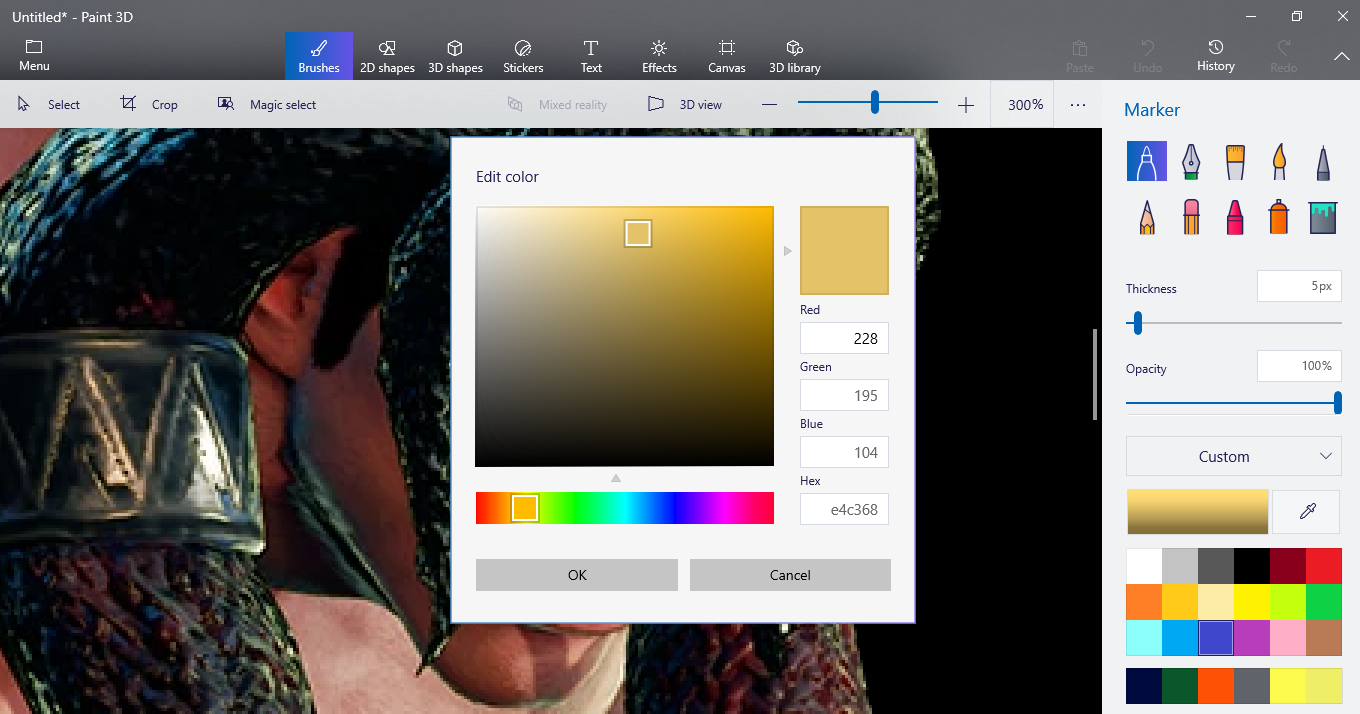The image size is (1360, 714).
Task: Select the Spray can tool
Action: [1279, 217]
